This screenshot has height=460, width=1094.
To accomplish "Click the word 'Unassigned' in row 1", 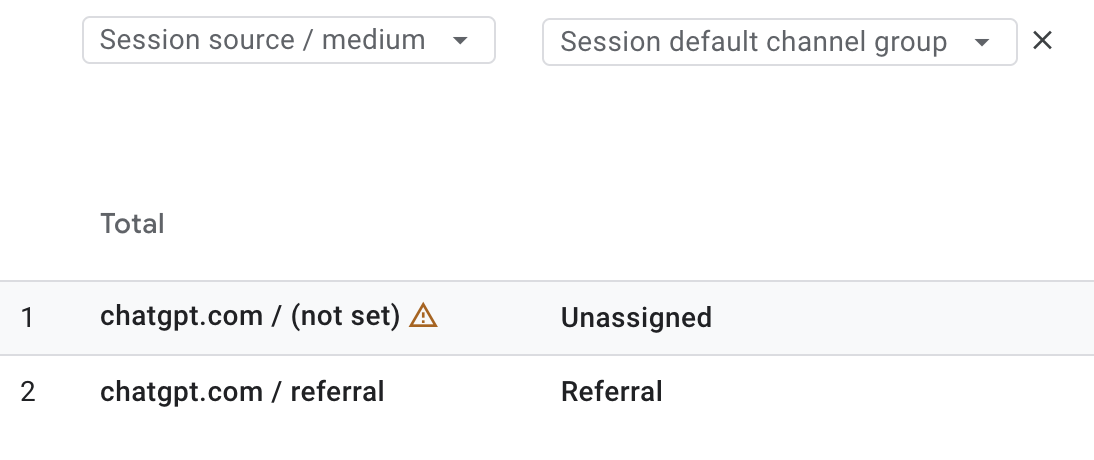I will (x=636, y=318).
